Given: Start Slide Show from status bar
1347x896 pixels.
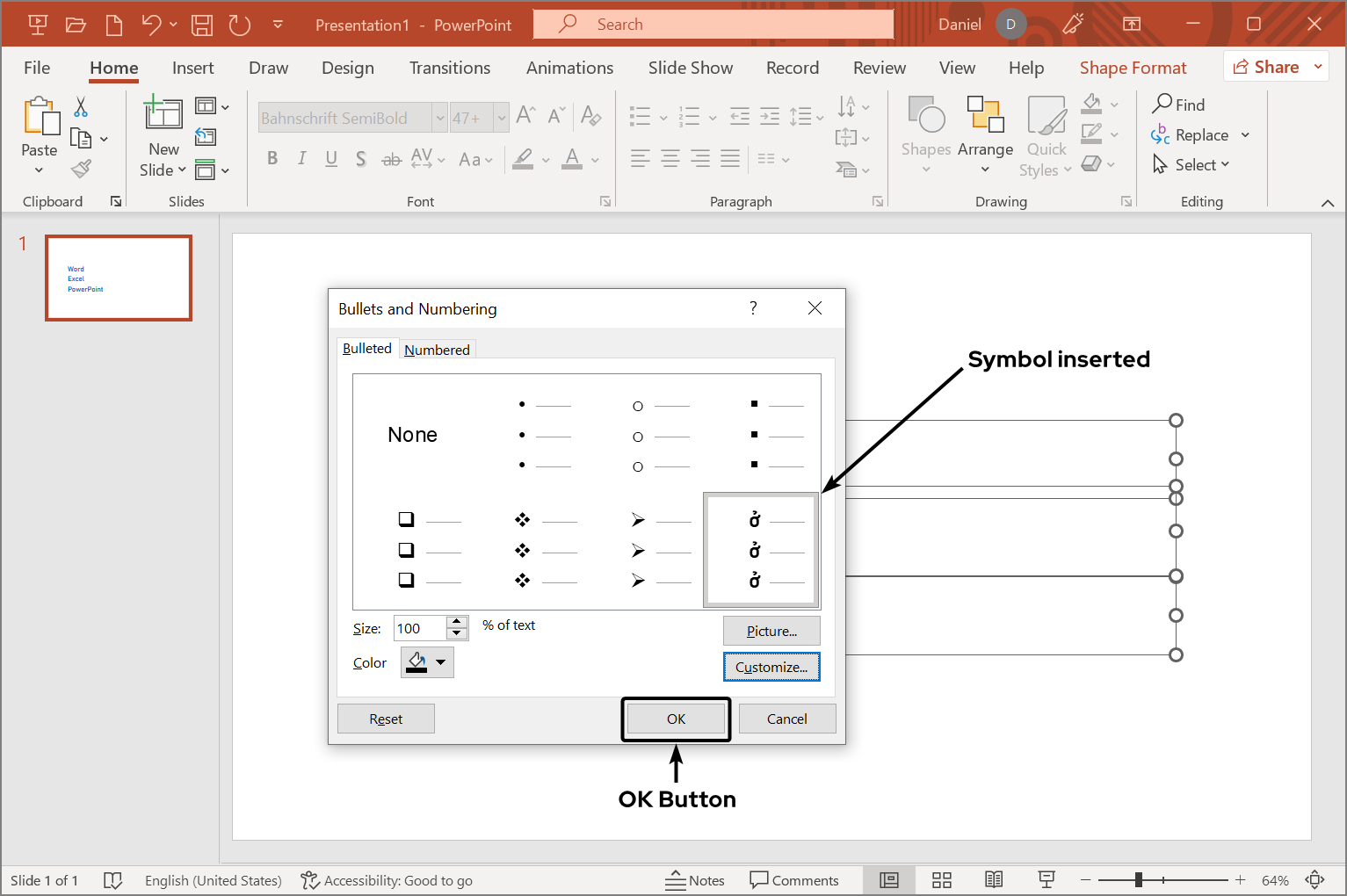Looking at the screenshot, I should (1046, 880).
